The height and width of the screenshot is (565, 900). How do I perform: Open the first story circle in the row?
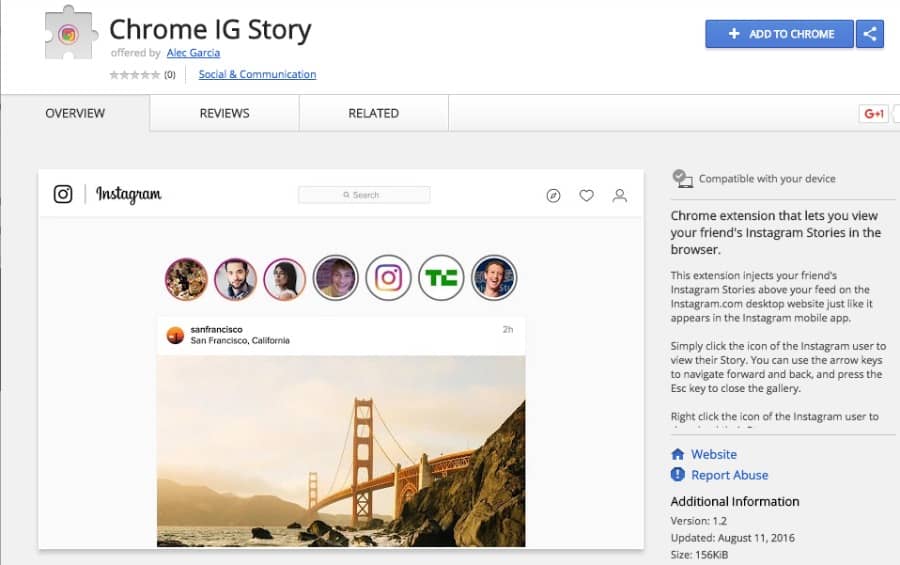pyautogui.click(x=186, y=279)
